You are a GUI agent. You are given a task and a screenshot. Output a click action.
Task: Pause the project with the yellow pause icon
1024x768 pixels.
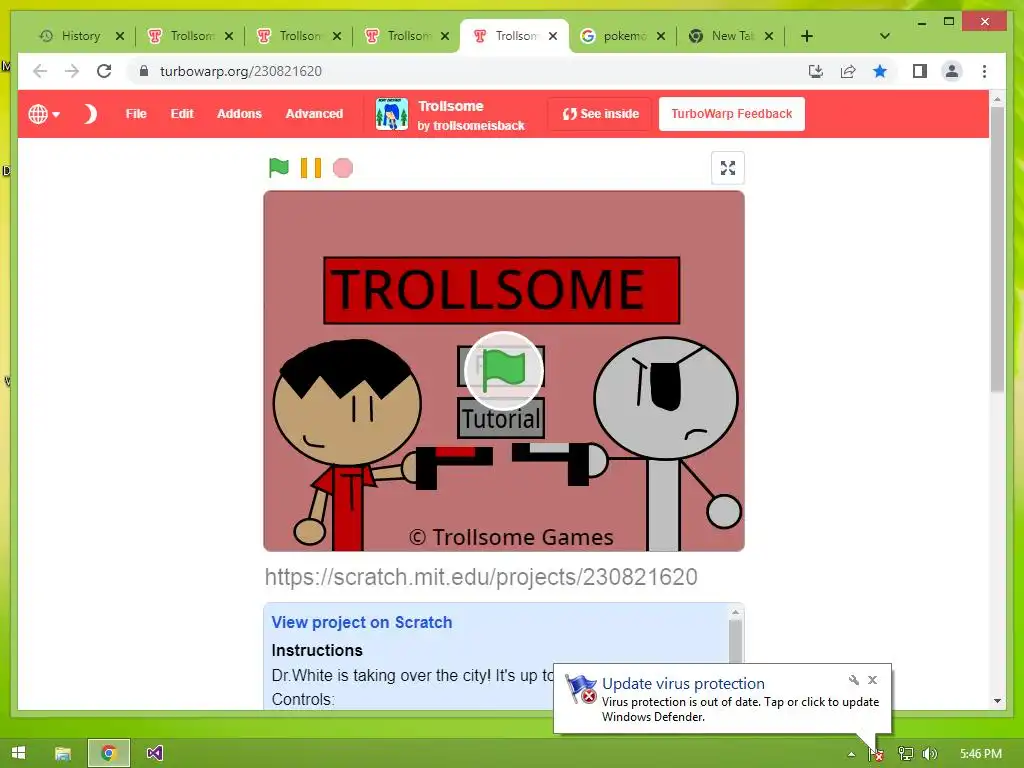[x=310, y=168]
